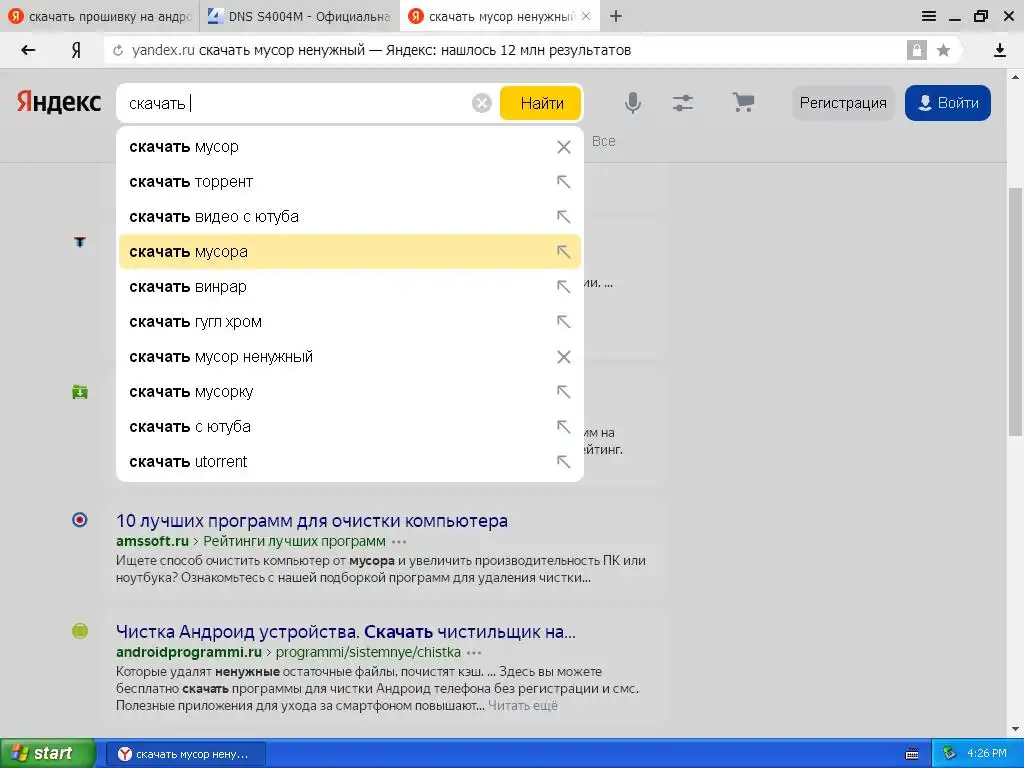Image resolution: width=1024 pixels, height=768 pixels.
Task: Open the shopping cart icon
Action: click(743, 103)
